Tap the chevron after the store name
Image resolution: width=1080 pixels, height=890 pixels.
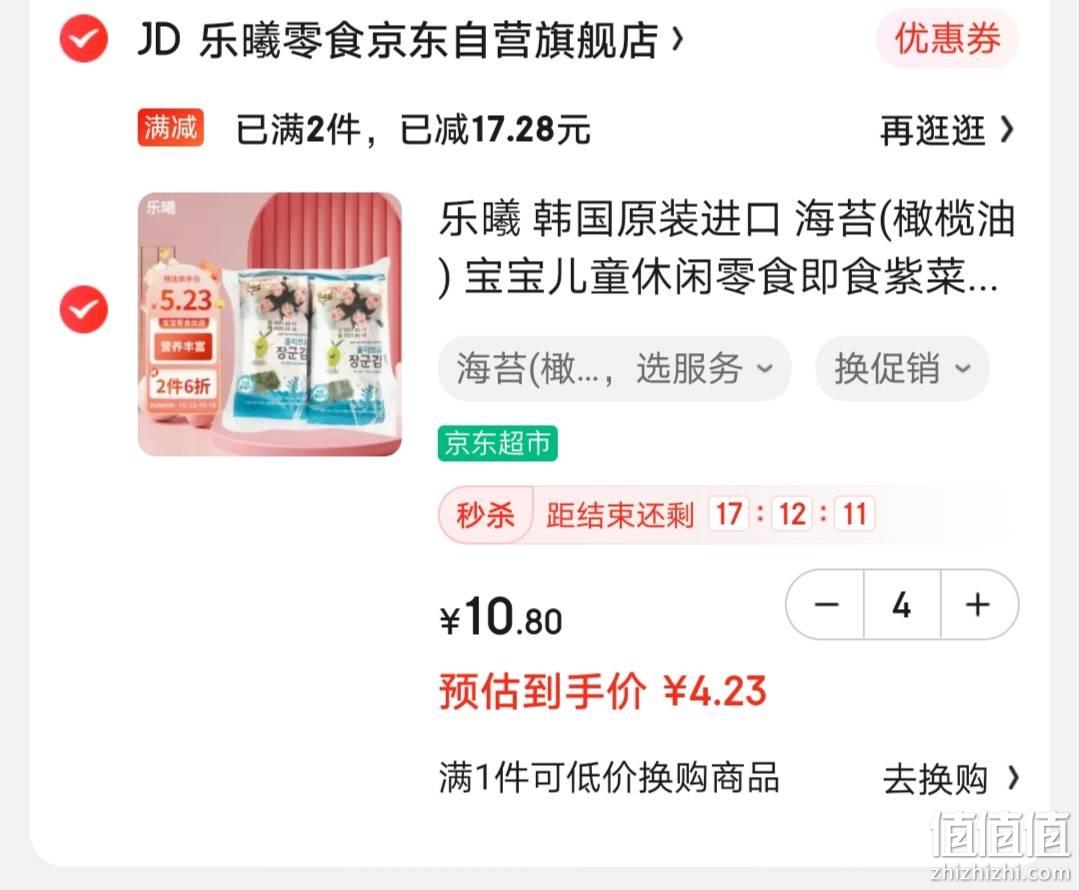click(677, 39)
